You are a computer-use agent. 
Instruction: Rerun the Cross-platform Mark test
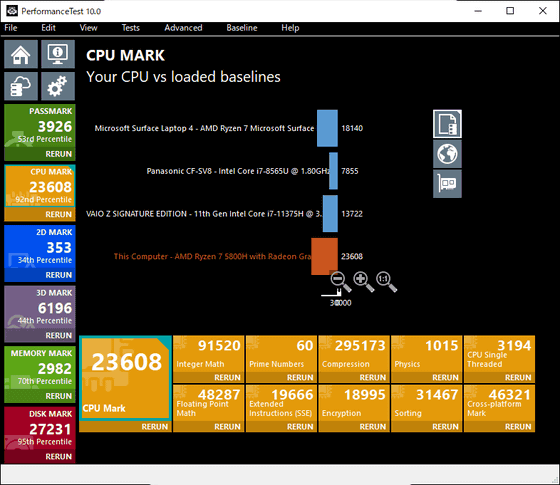point(499,427)
